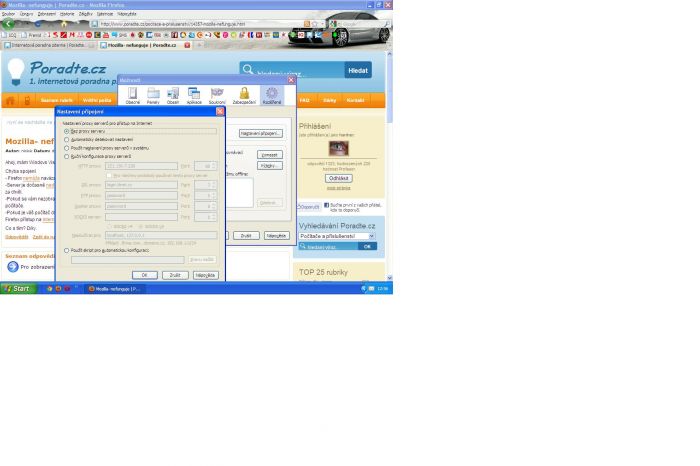Open Seznam rubrik in orange site menu

(56, 100)
